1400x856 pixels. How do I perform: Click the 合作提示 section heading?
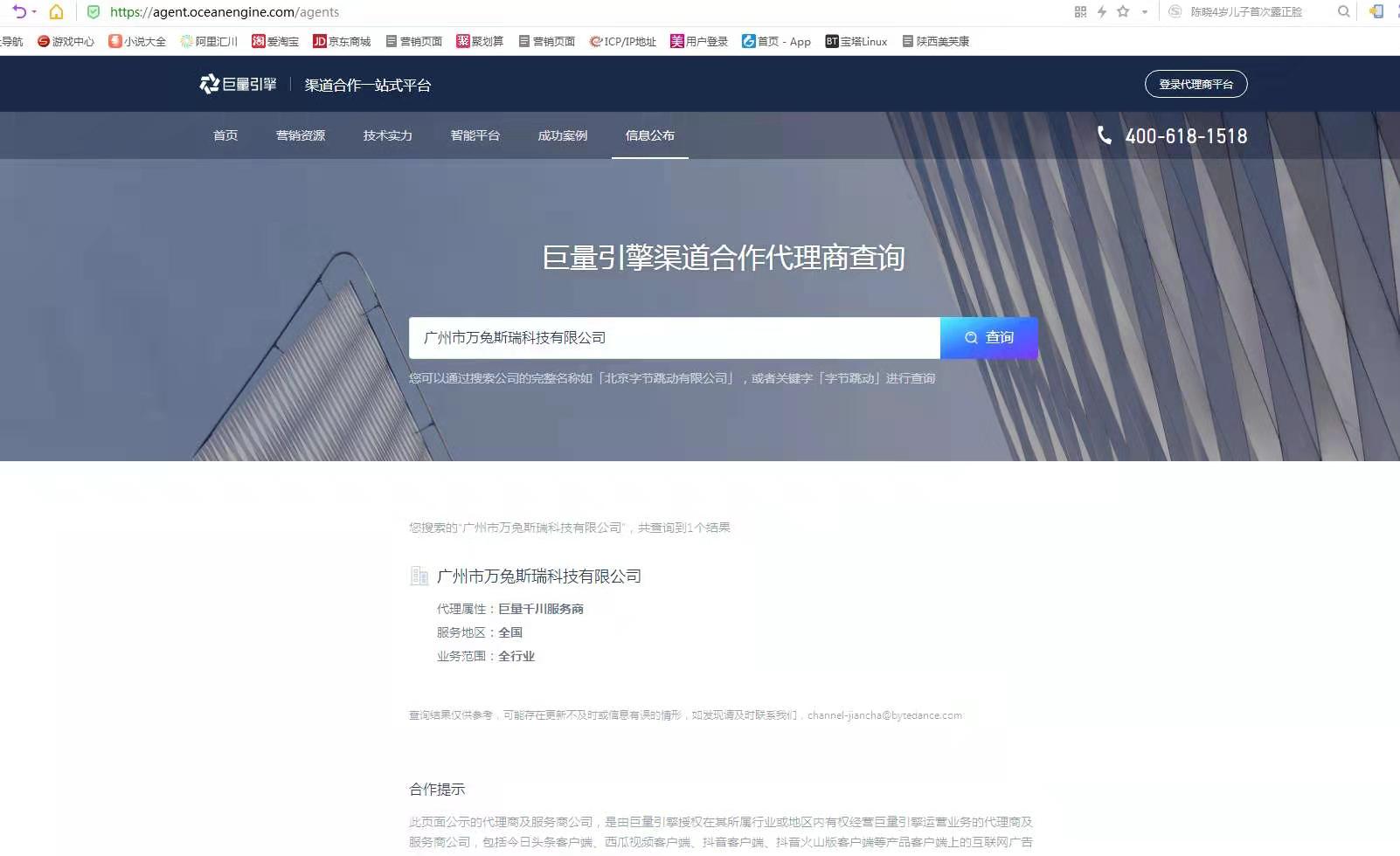[x=437, y=789]
